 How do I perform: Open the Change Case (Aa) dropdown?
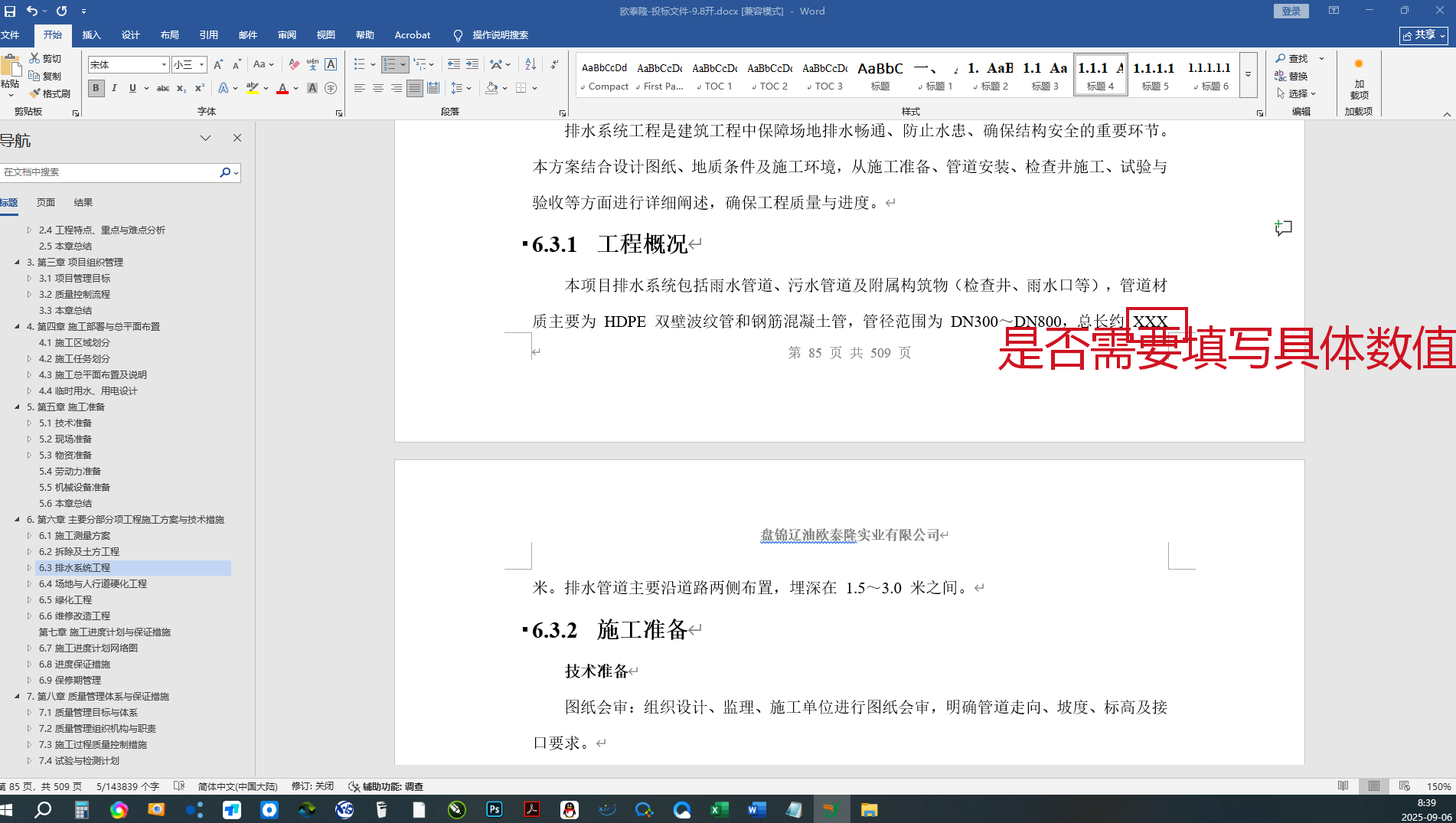263,64
